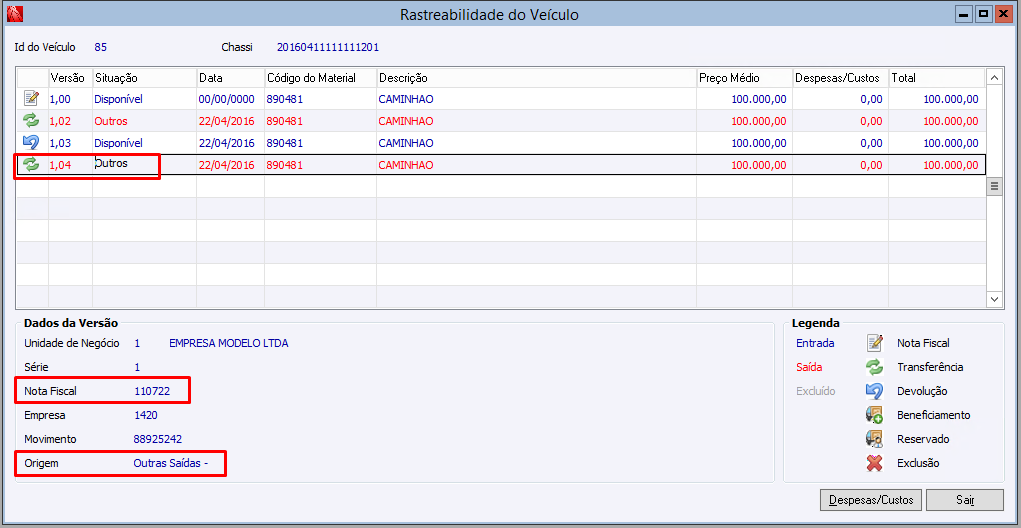
Task: Click the Empresa value 1420
Action: [x=146, y=415]
